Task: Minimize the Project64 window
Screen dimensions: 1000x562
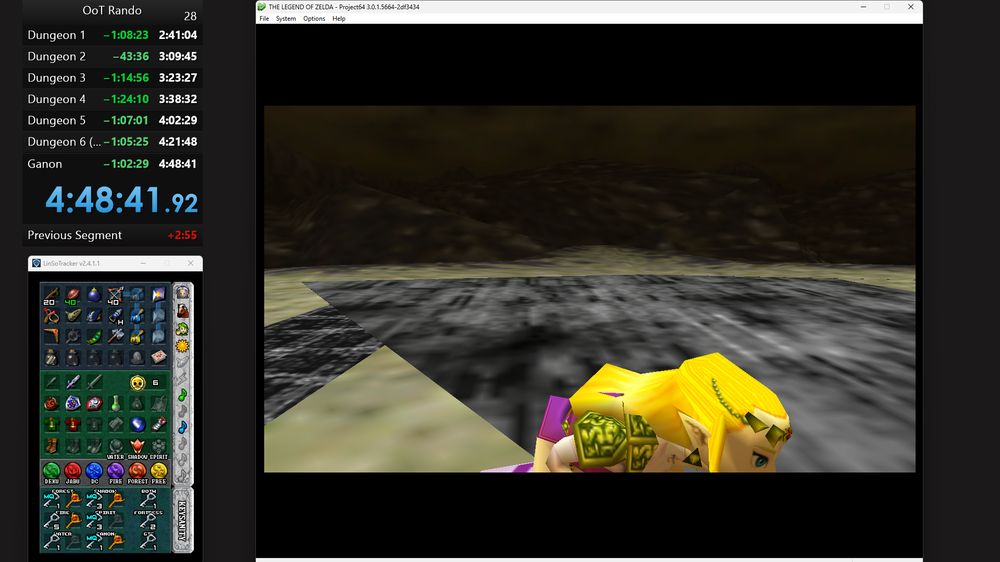Action: point(863,6)
